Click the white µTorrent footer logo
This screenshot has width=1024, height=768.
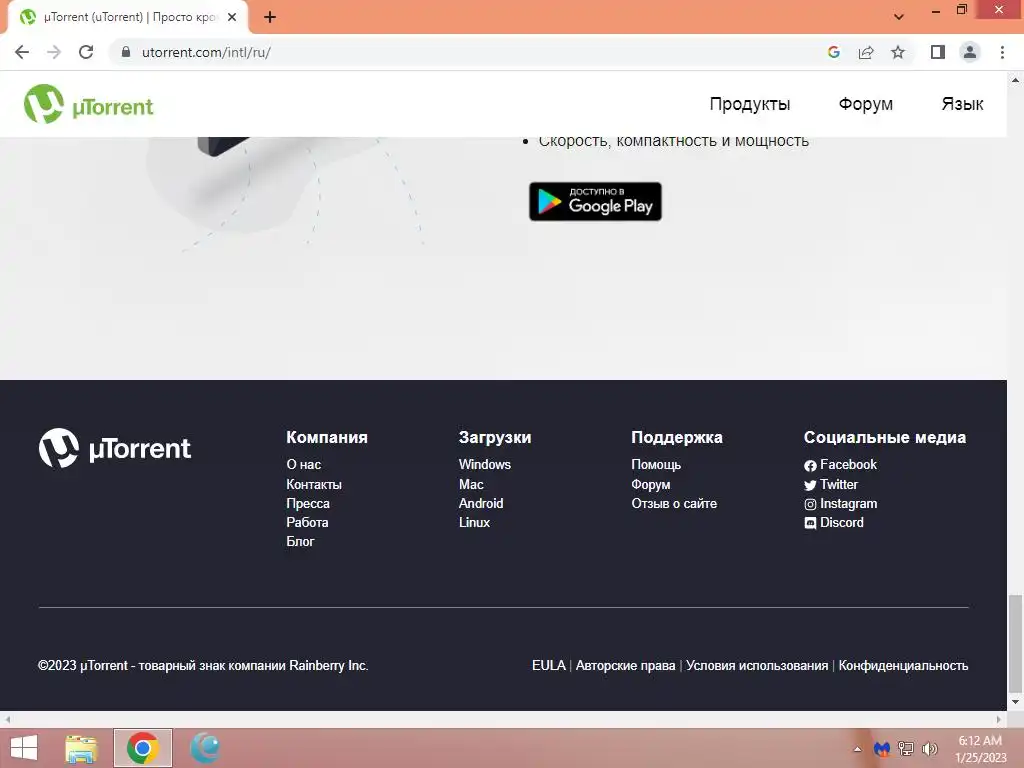pyautogui.click(x=115, y=448)
